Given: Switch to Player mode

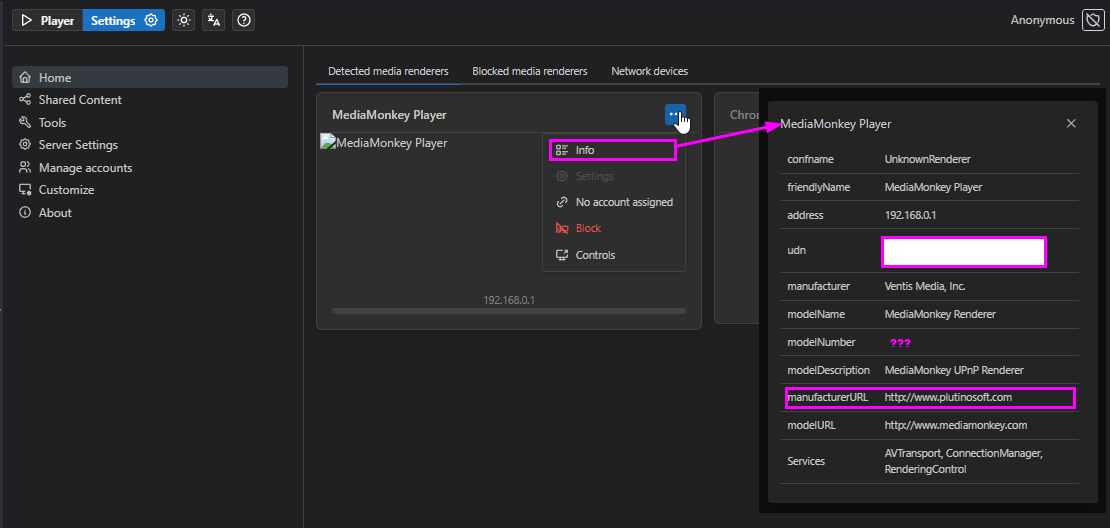Looking at the screenshot, I should coord(47,20).
